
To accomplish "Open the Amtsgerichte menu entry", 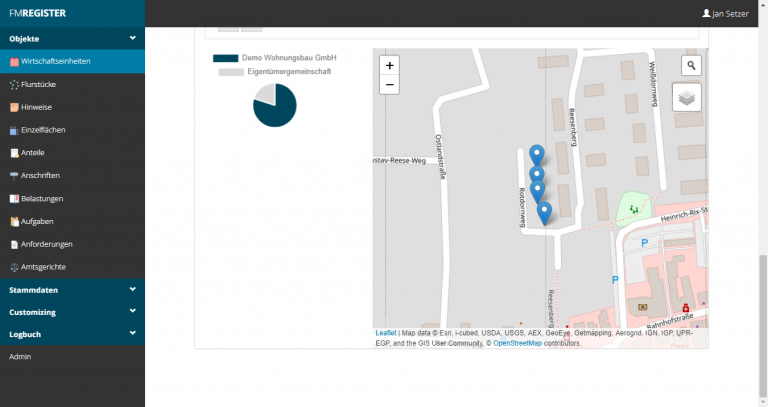I will pyautogui.click(x=72, y=267).
